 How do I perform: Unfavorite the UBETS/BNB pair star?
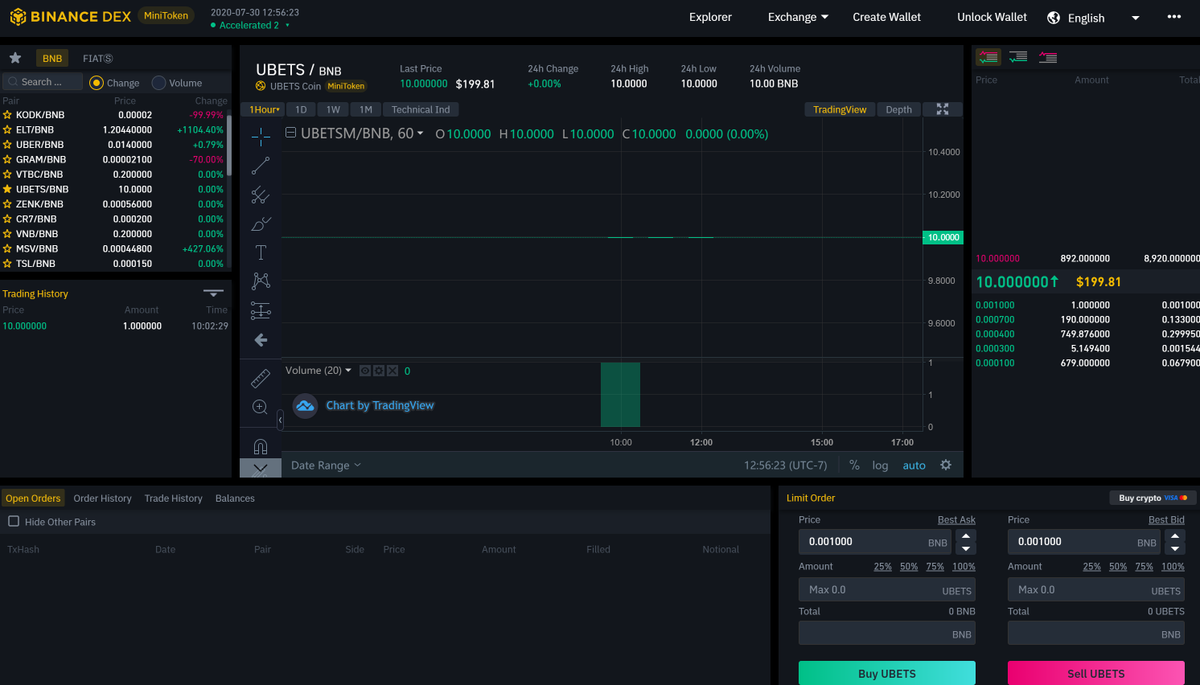(8, 189)
